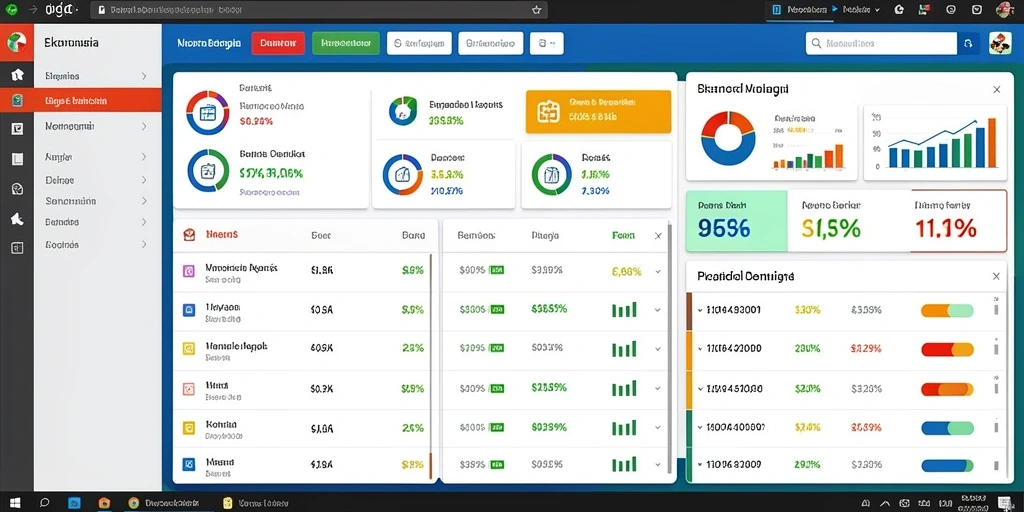Expand the Eiguias sidebar item chevron
The height and width of the screenshot is (512, 1024).
[x=144, y=76]
